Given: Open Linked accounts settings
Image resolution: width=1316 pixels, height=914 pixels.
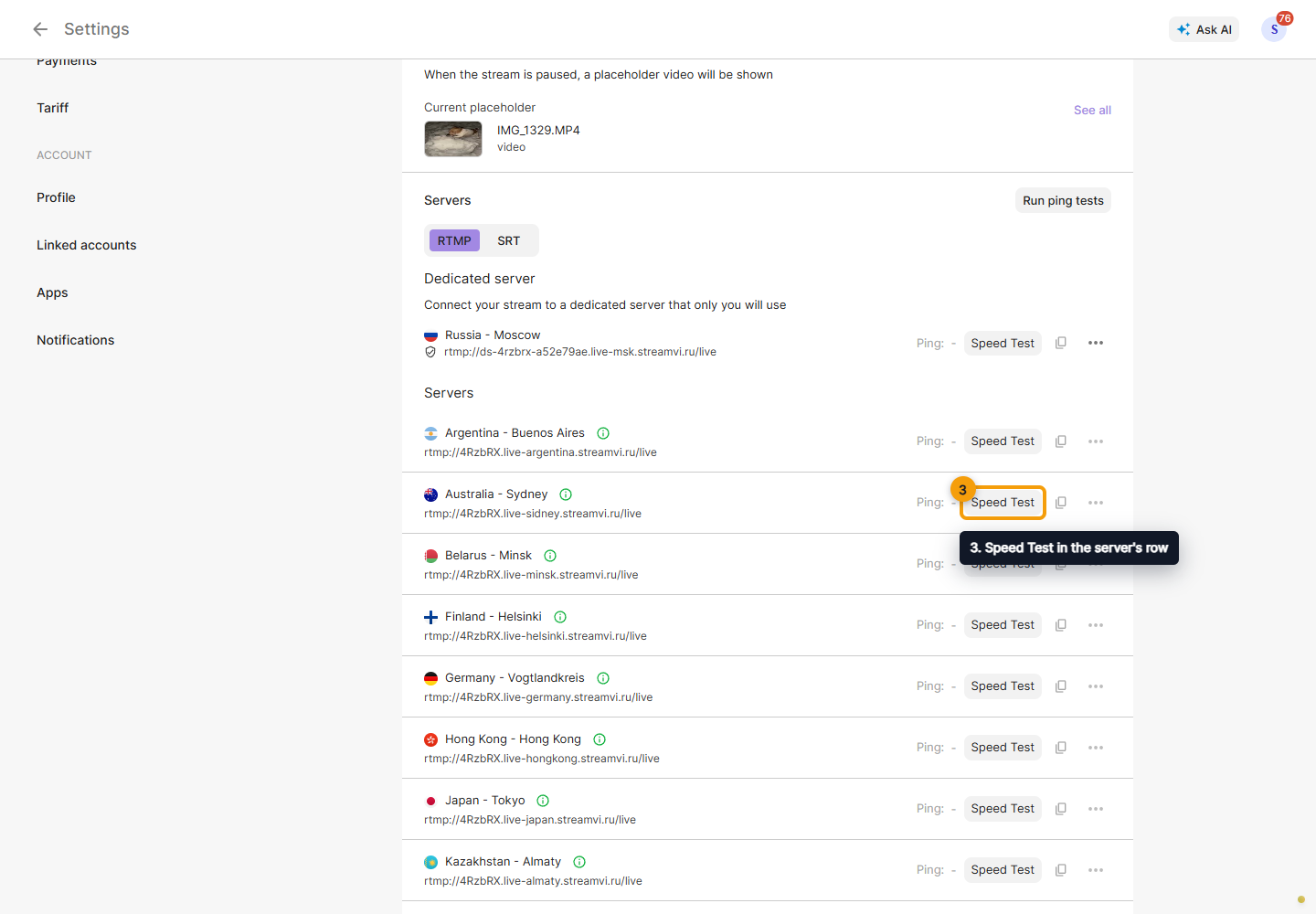Looking at the screenshot, I should [x=87, y=245].
